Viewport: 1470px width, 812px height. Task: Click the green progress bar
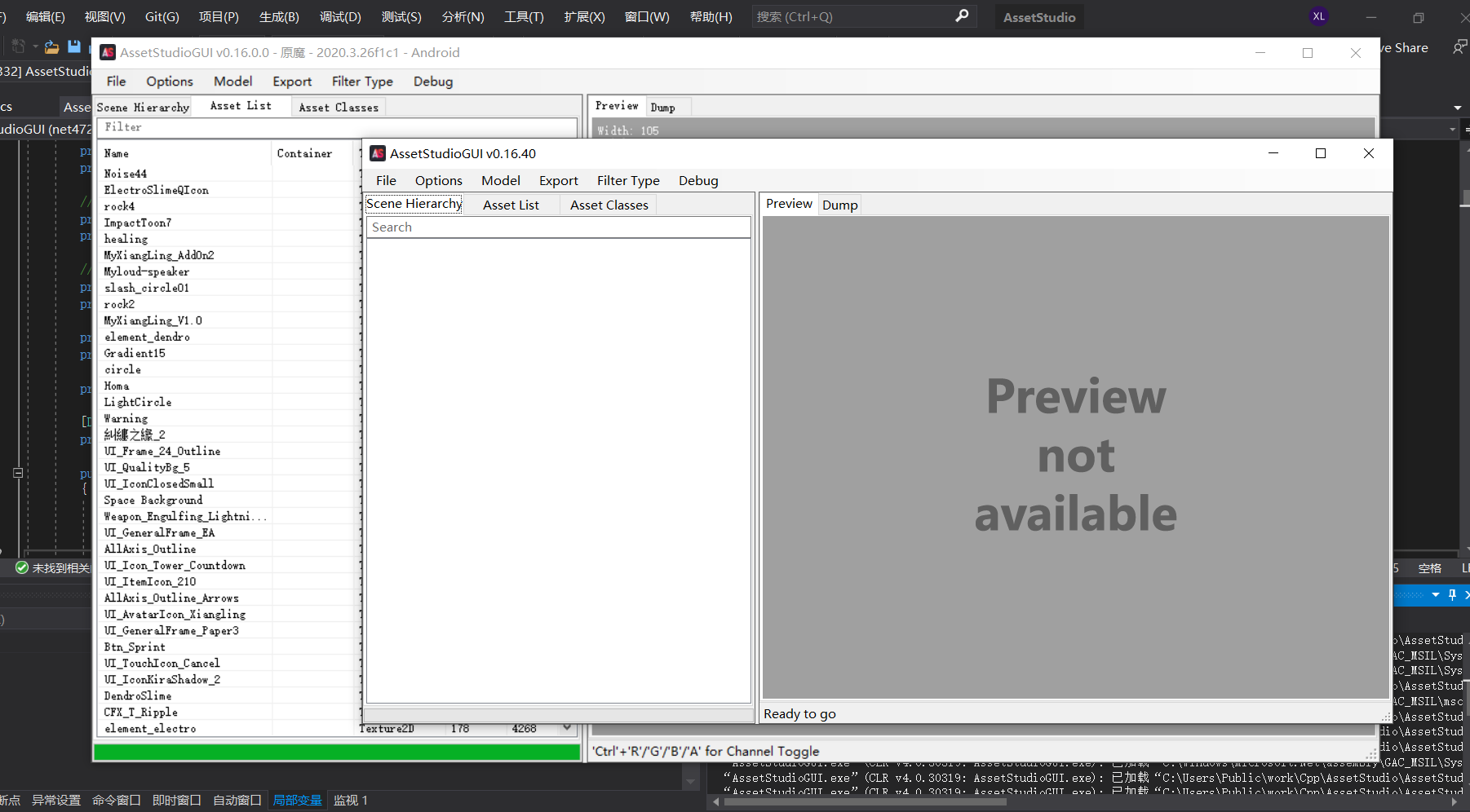tap(336, 752)
